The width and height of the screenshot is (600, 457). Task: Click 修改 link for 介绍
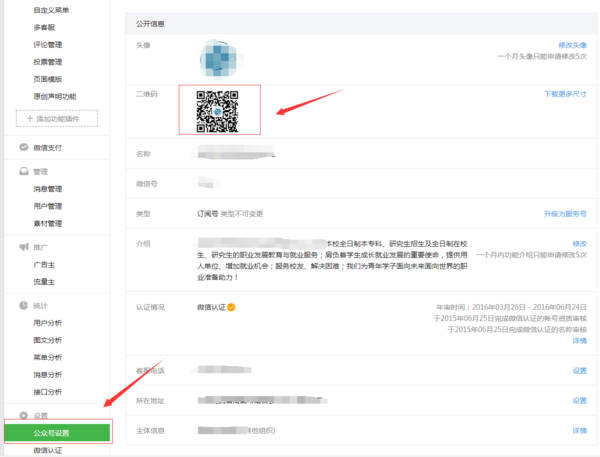(x=579, y=243)
